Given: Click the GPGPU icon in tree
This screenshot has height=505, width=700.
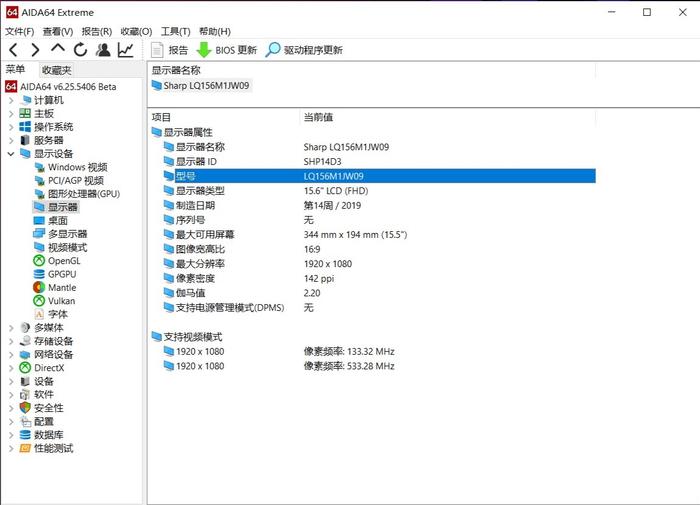Looking at the screenshot, I should (39, 274).
